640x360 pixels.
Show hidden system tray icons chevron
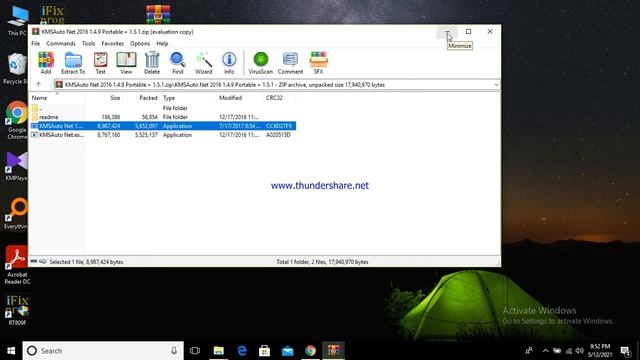click(545, 351)
